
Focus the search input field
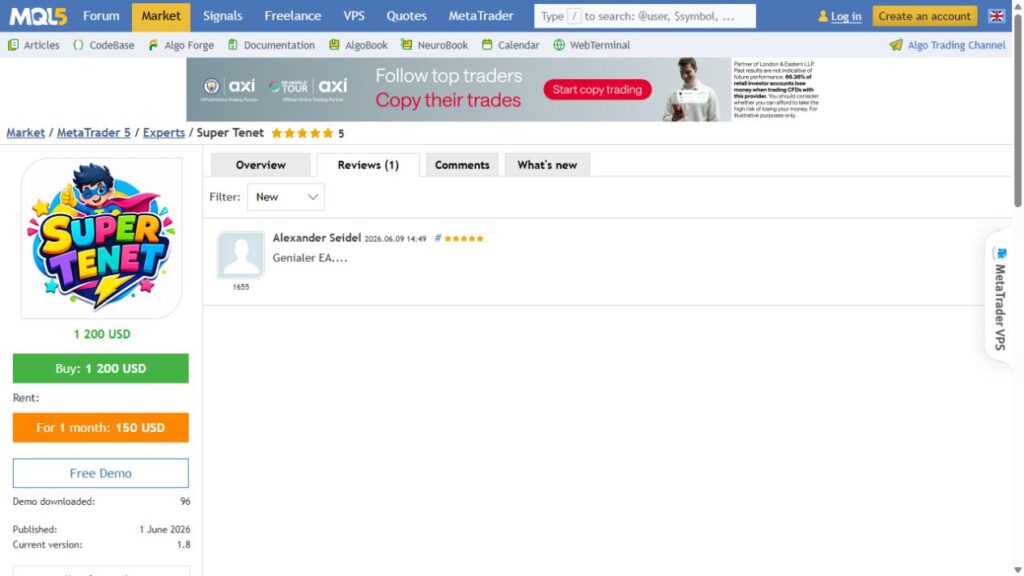[645, 16]
